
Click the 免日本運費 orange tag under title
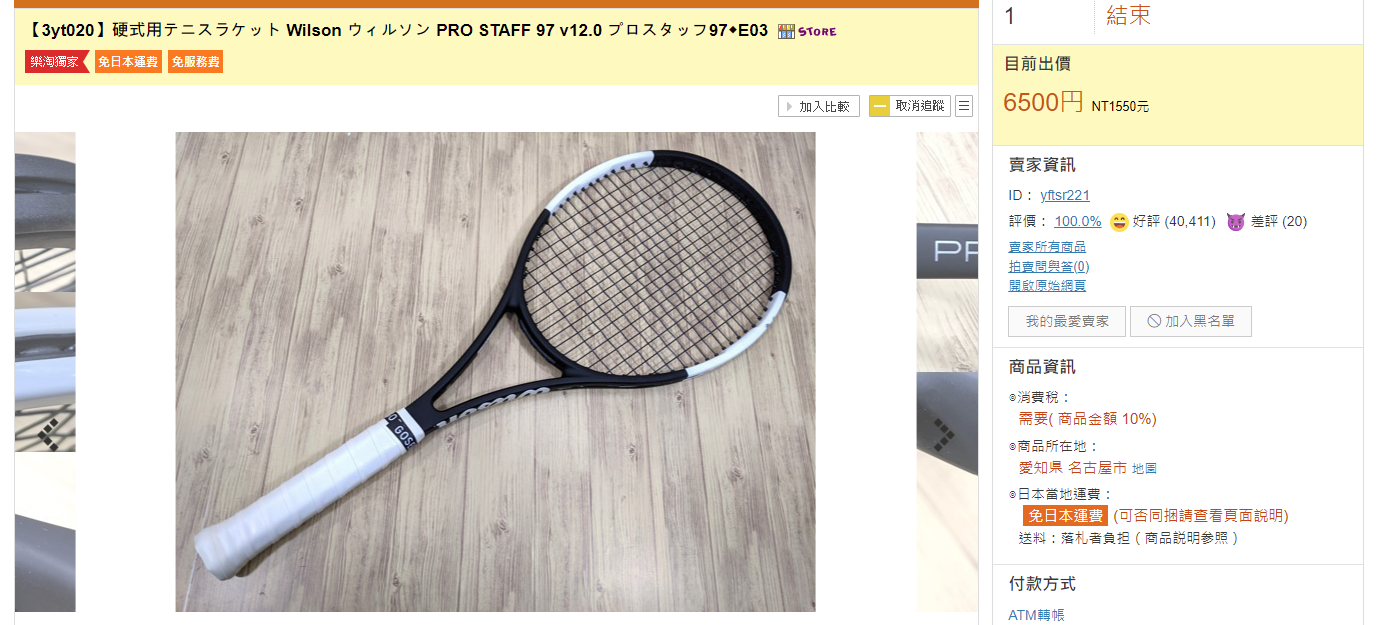128,62
